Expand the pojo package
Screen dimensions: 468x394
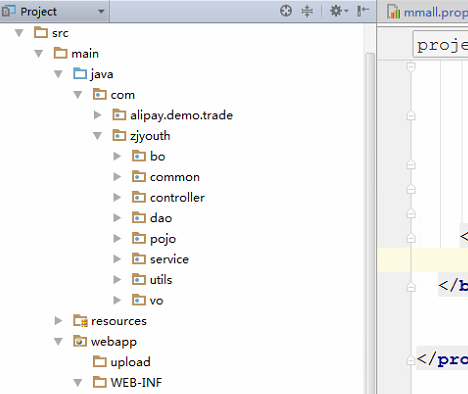point(117,239)
